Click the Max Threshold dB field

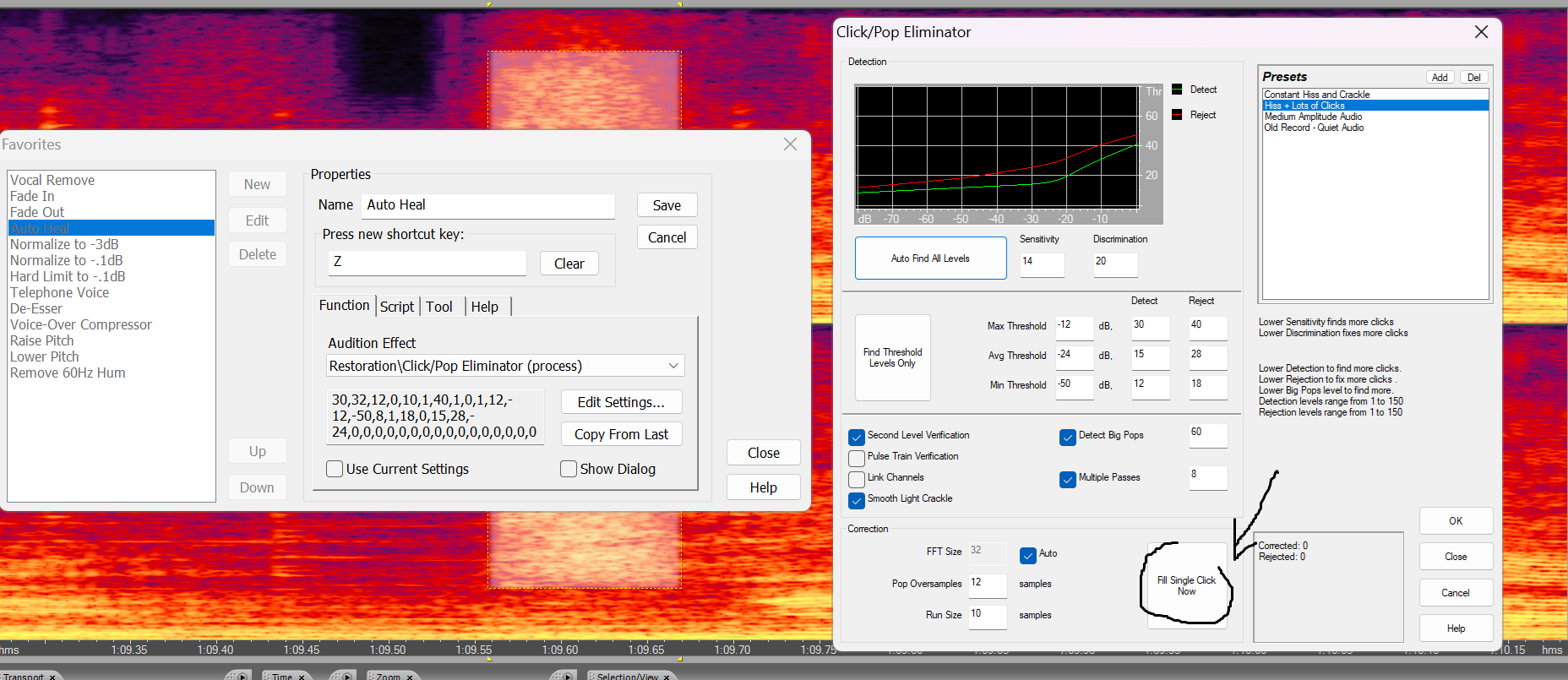pos(1075,328)
